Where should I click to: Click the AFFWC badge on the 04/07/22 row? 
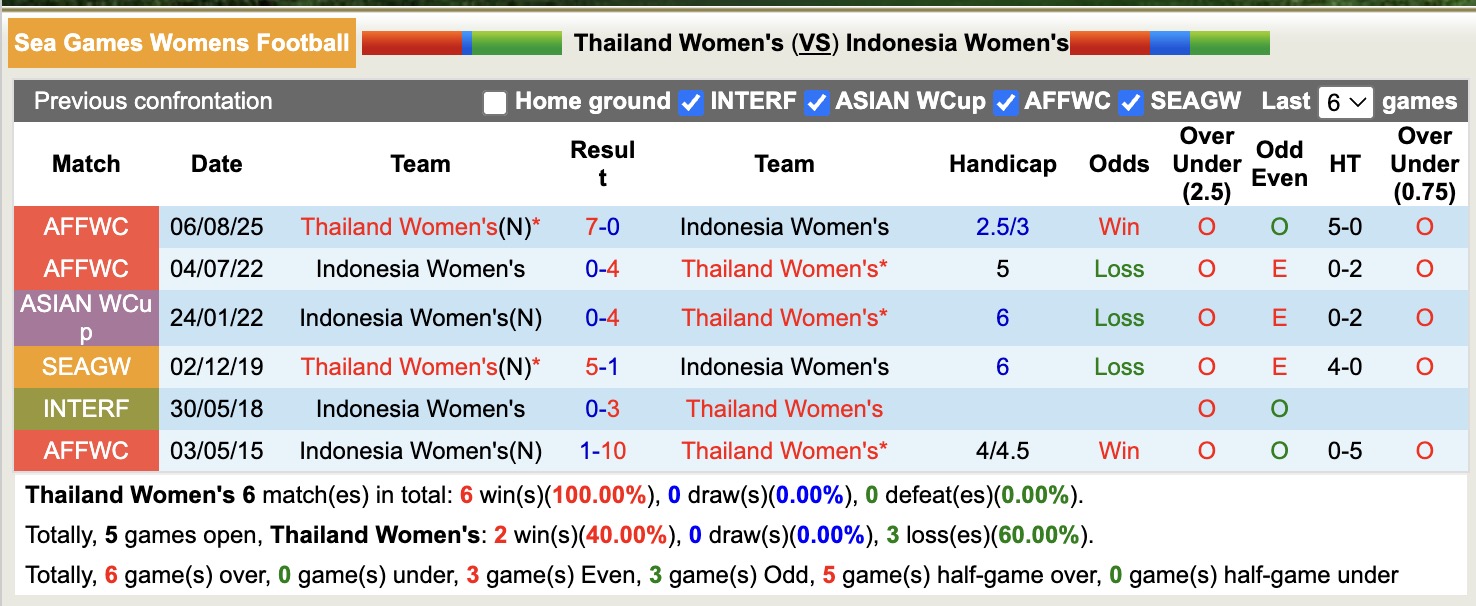pyautogui.click(x=86, y=268)
